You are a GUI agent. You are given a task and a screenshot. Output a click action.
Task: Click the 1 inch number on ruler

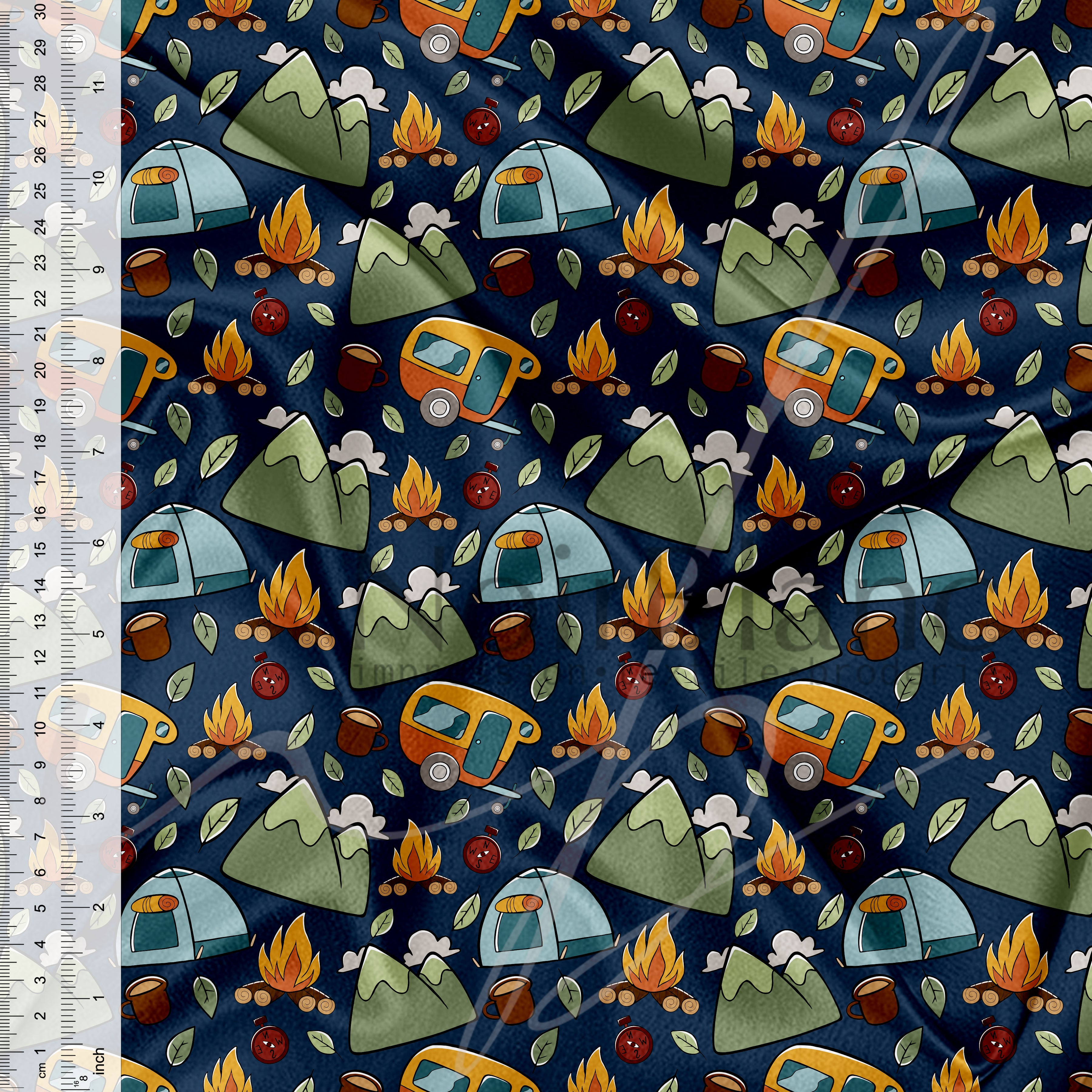point(99,998)
